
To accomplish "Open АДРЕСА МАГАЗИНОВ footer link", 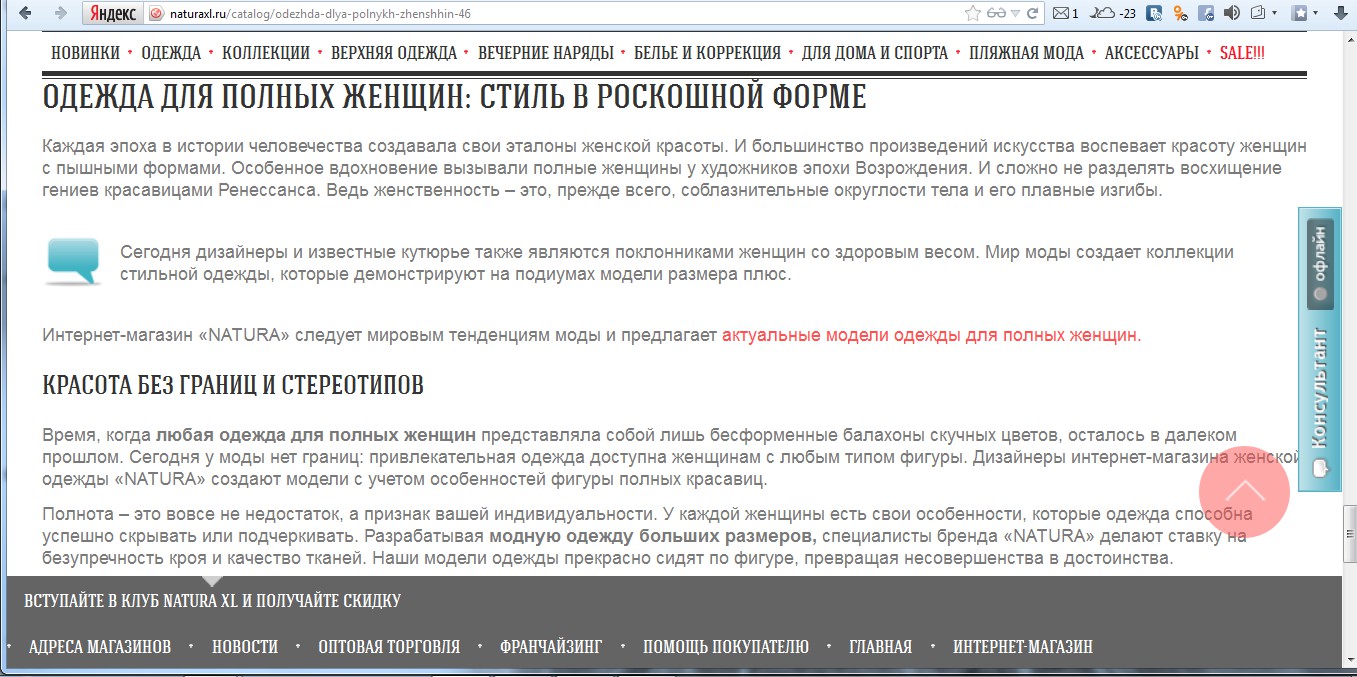I will point(100,647).
